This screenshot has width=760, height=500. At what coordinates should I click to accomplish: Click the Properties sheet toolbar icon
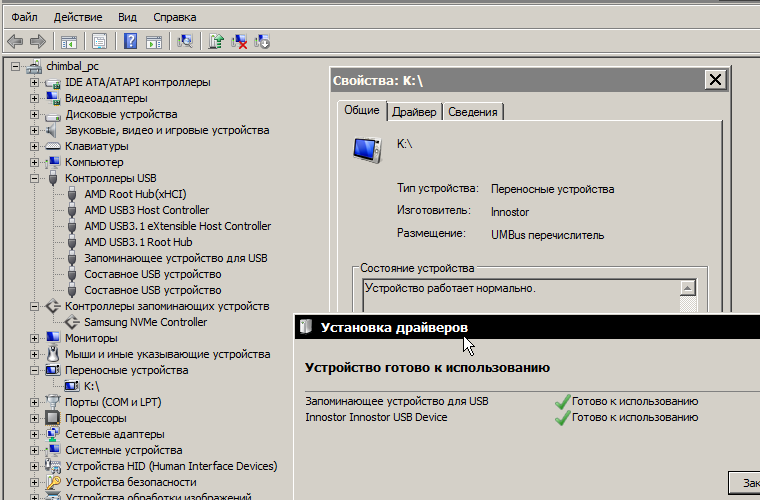(99, 41)
